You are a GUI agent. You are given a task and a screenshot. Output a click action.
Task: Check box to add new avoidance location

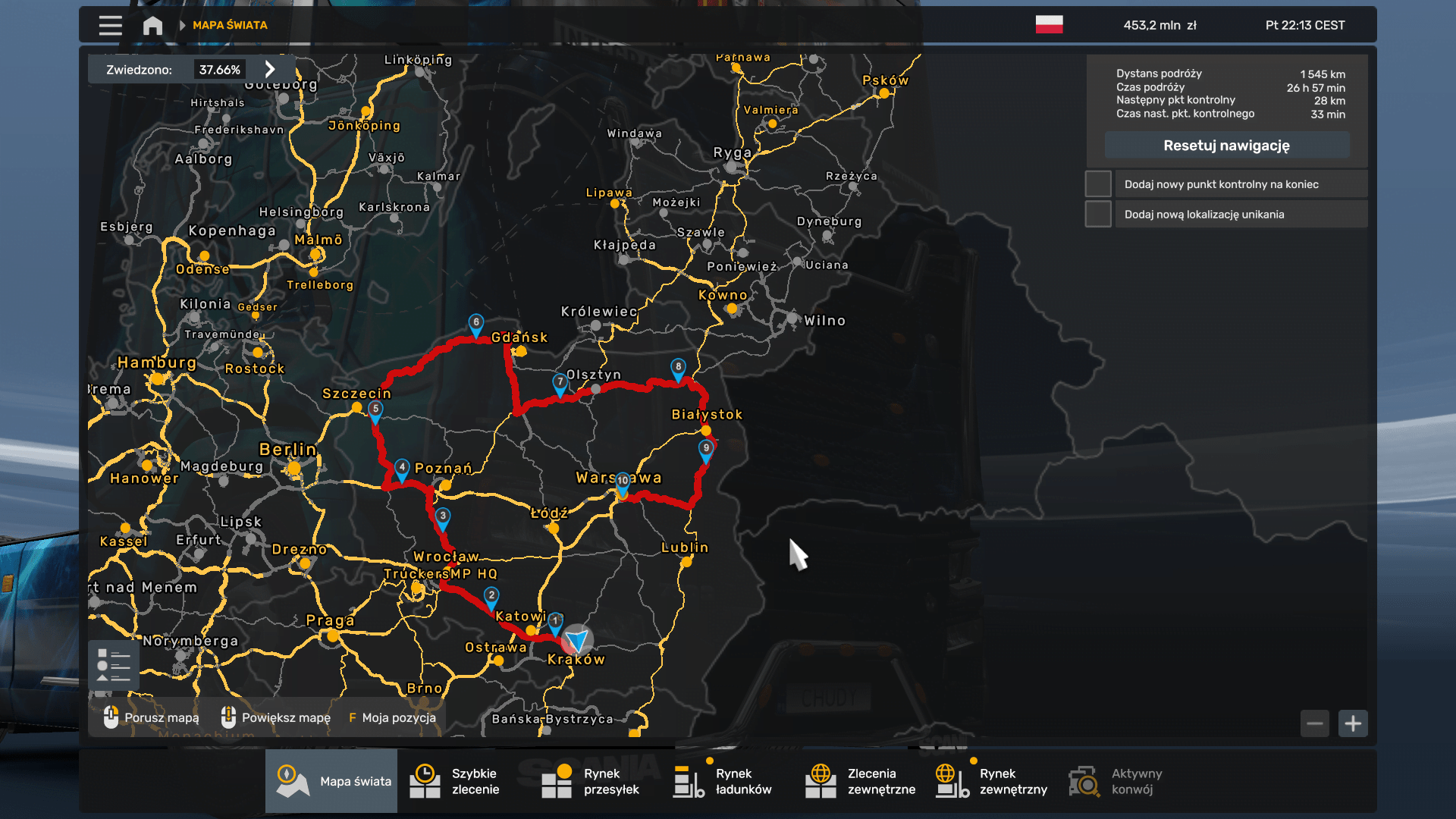click(x=1098, y=215)
